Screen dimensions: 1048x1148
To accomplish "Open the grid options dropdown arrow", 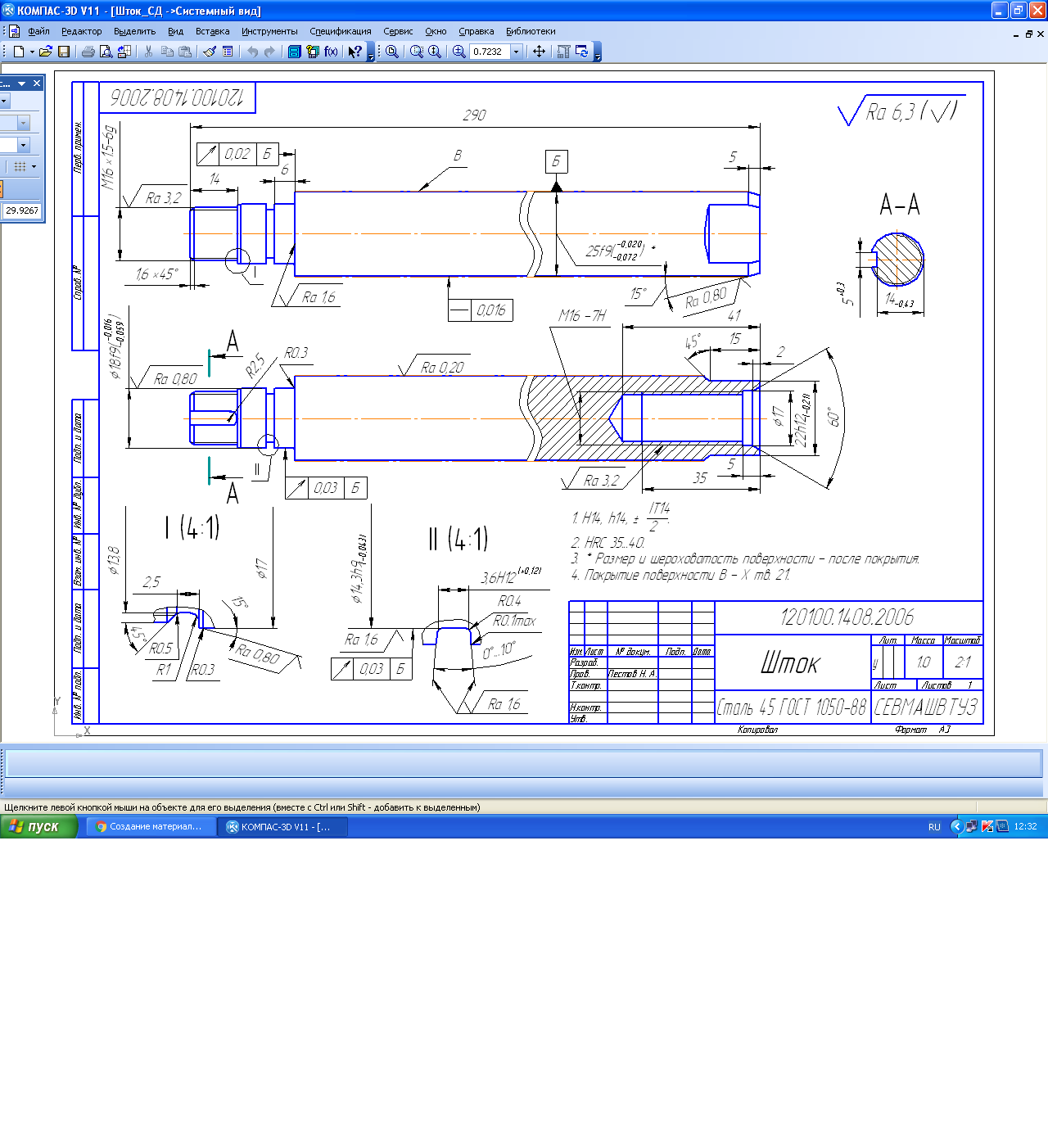I will click(x=34, y=166).
